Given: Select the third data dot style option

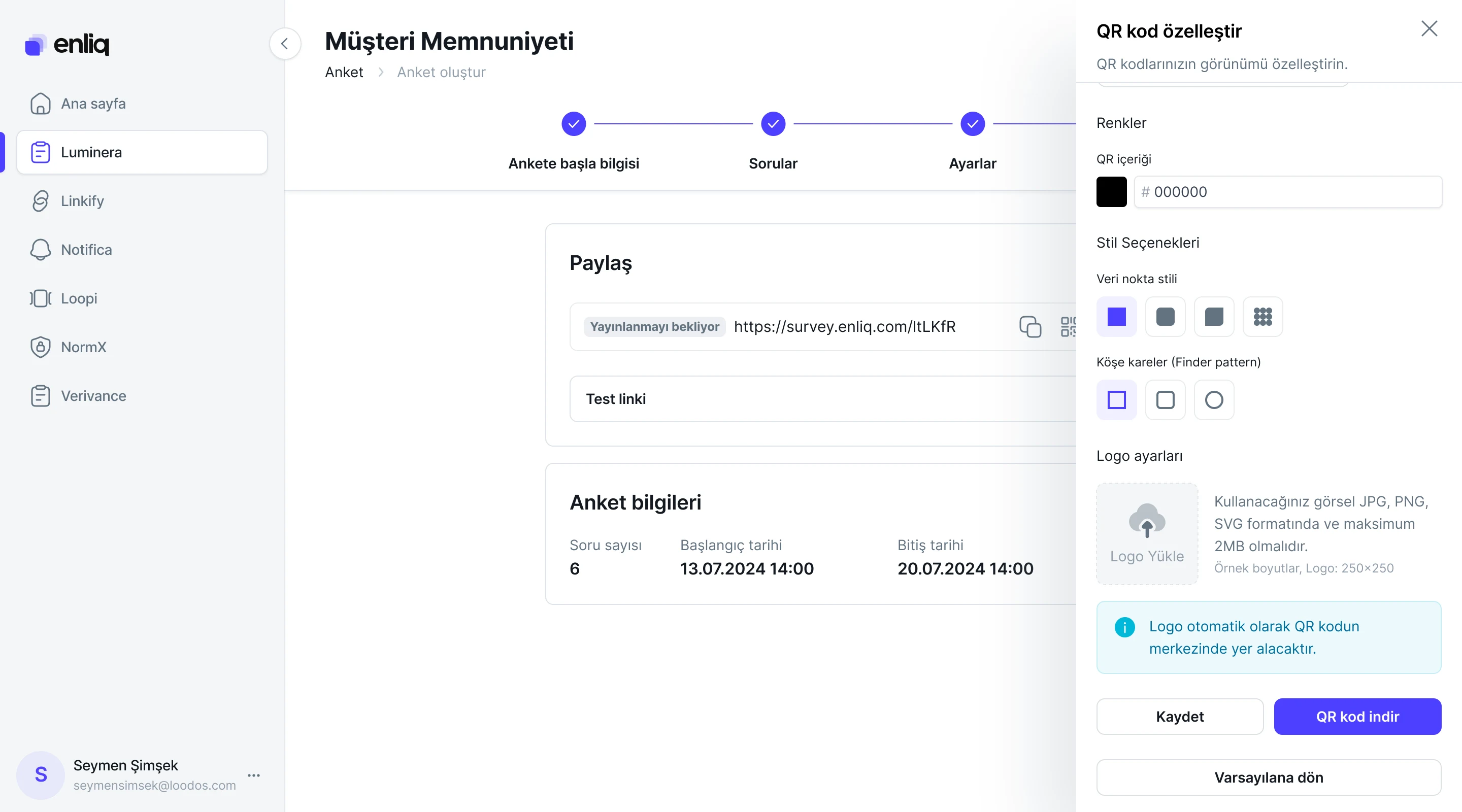Looking at the screenshot, I should (x=1214, y=317).
